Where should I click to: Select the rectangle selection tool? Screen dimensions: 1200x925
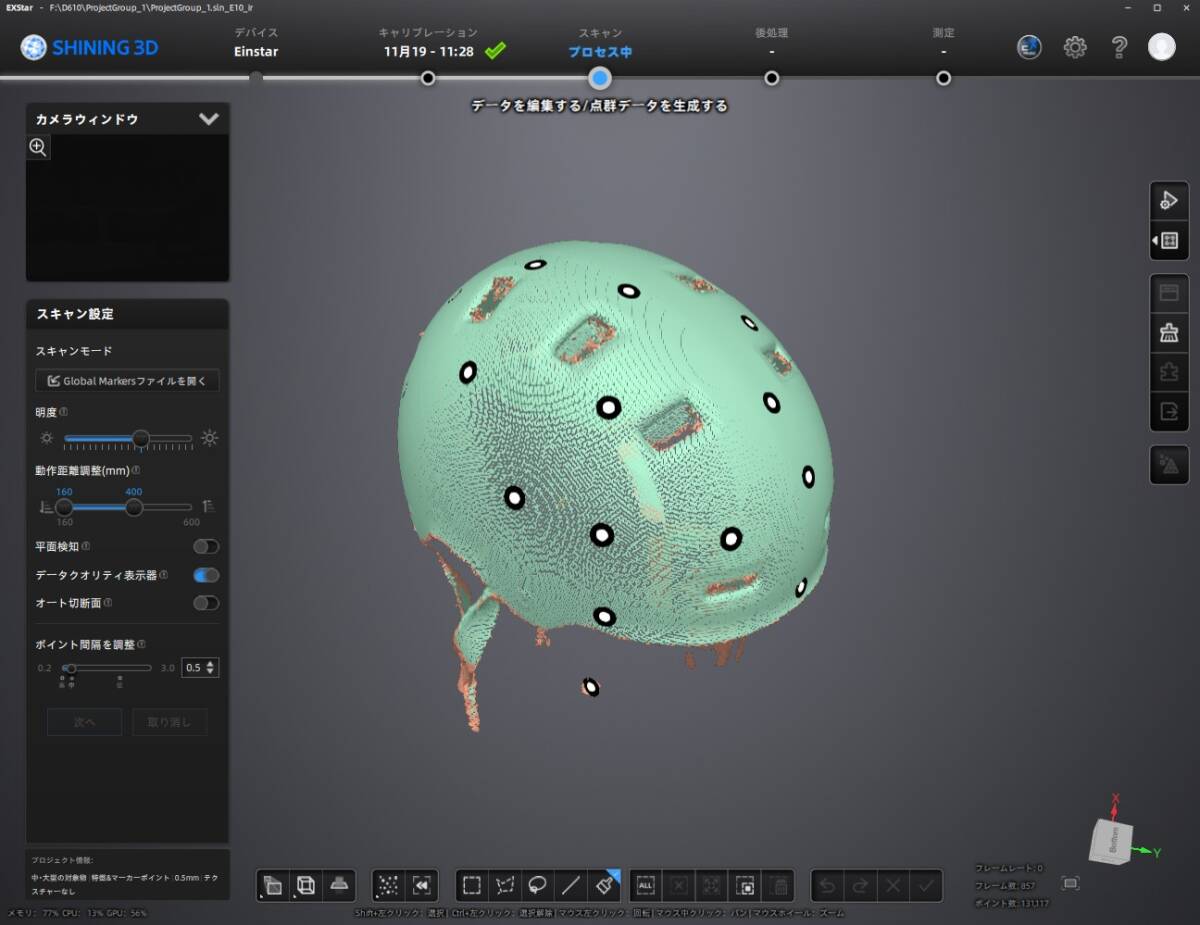(472, 885)
